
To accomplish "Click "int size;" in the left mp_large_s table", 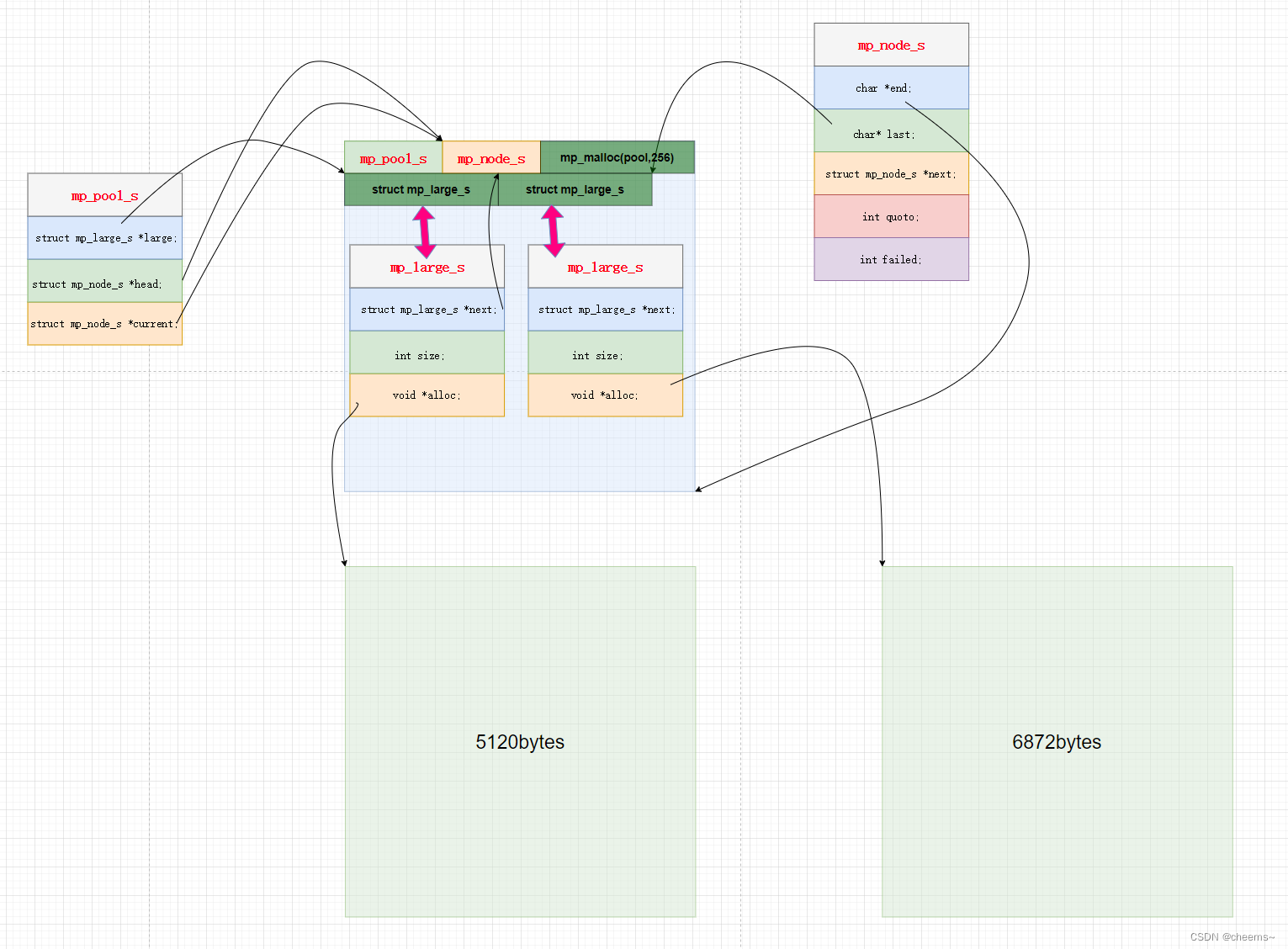I will [427, 353].
